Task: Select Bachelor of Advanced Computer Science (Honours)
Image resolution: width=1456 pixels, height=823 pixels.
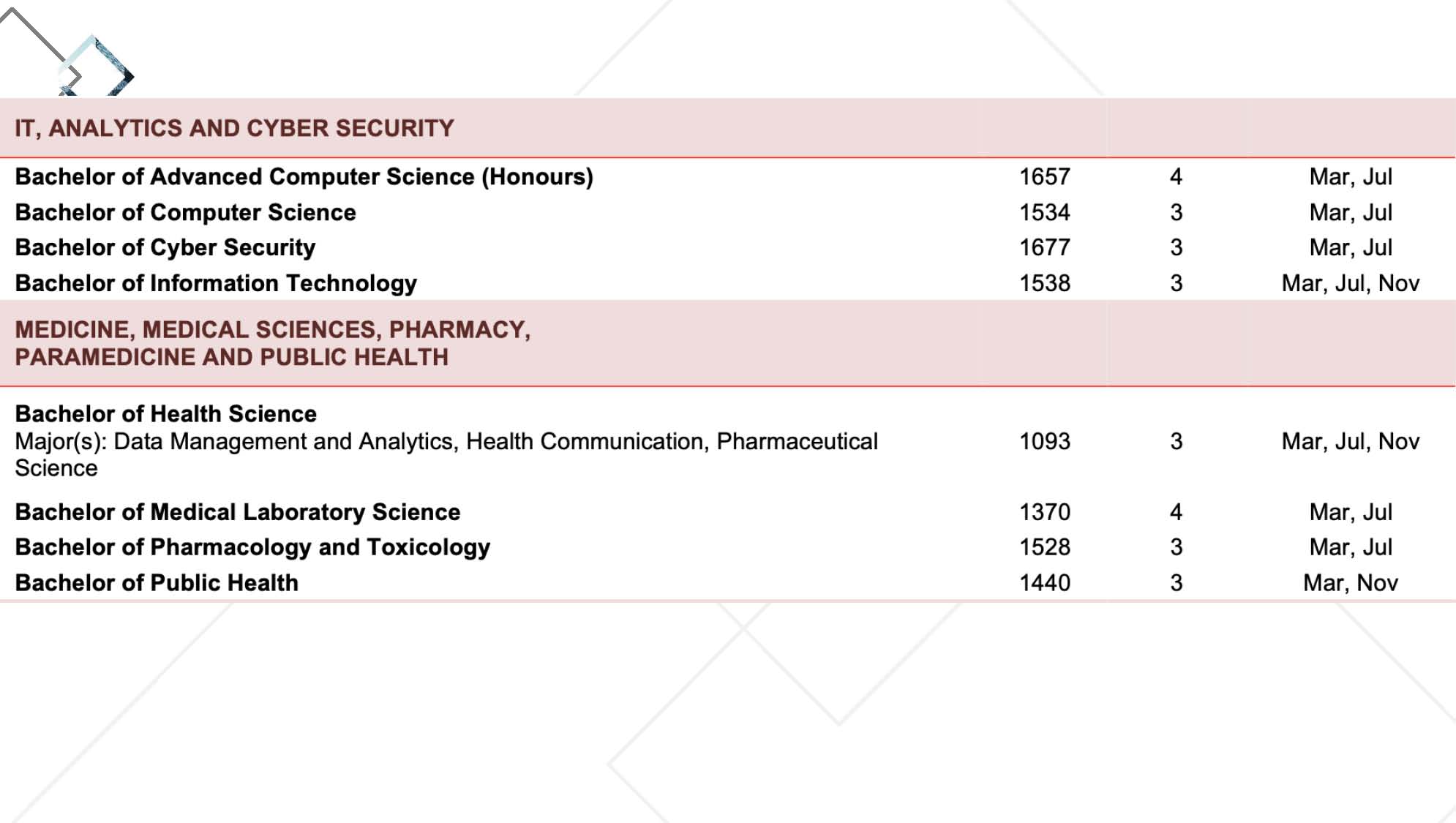Action: click(x=304, y=177)
